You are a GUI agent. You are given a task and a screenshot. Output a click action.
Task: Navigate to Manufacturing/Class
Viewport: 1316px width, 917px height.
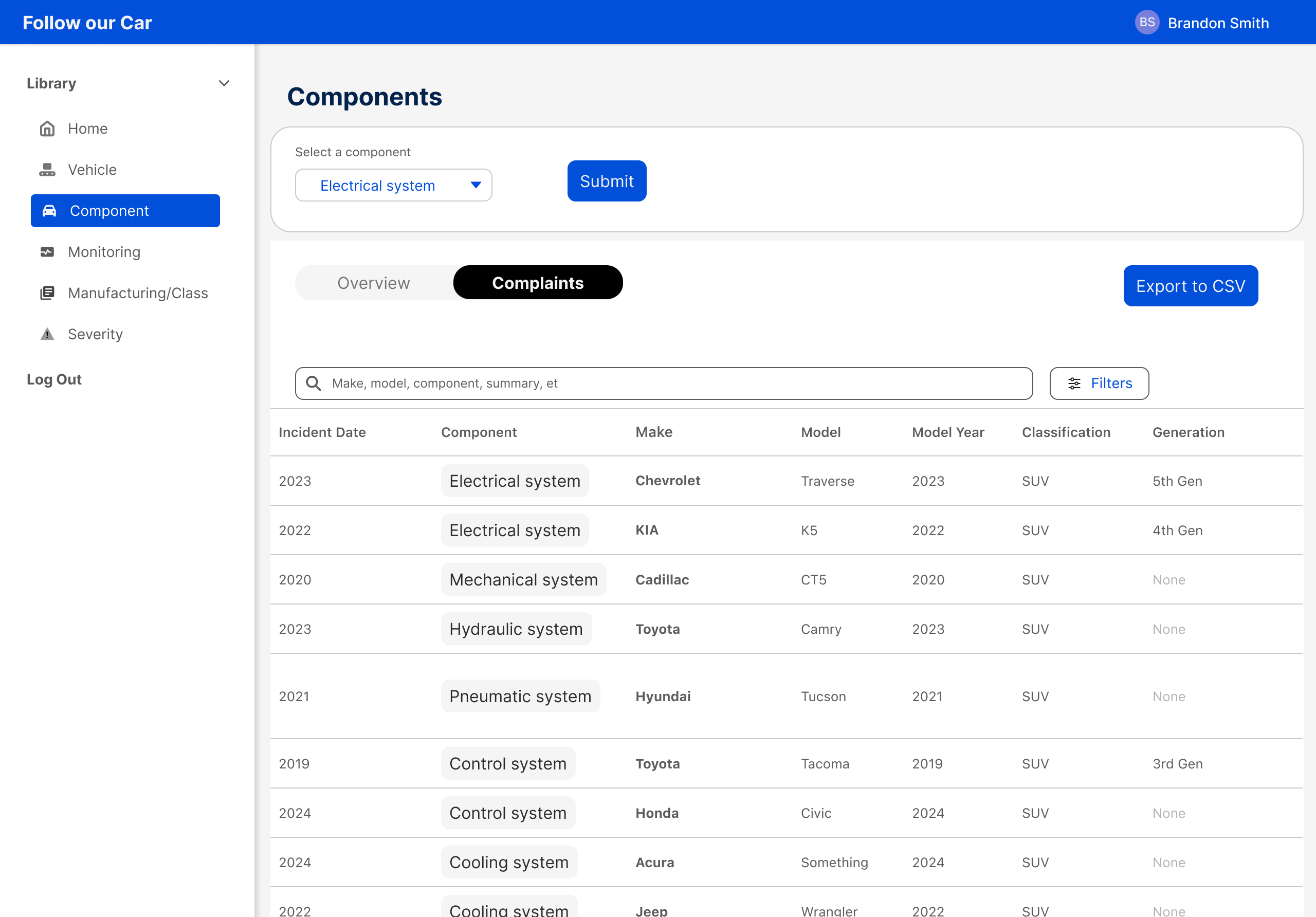(138, 293)
